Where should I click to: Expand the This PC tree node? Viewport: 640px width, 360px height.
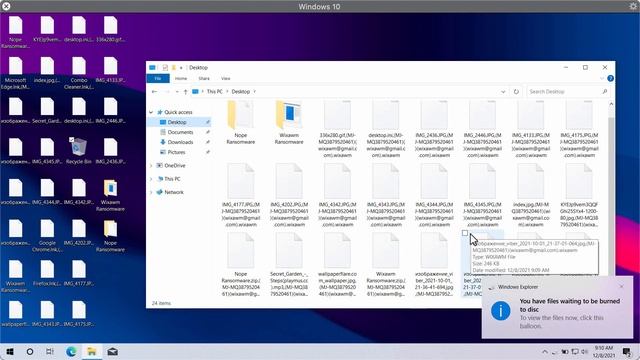coord(151,179)
